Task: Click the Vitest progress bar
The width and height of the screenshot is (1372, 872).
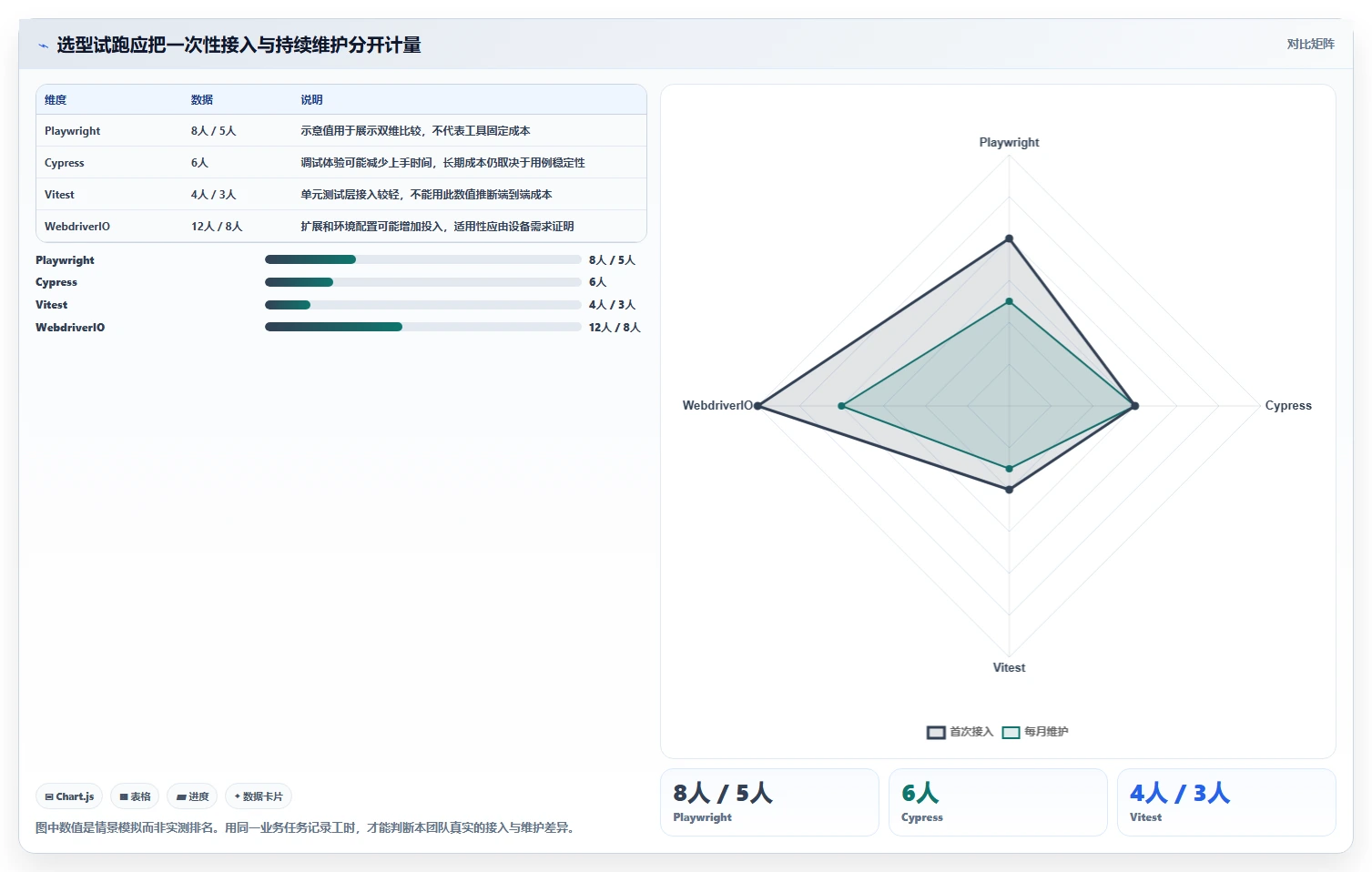Action: coord(422,305)
